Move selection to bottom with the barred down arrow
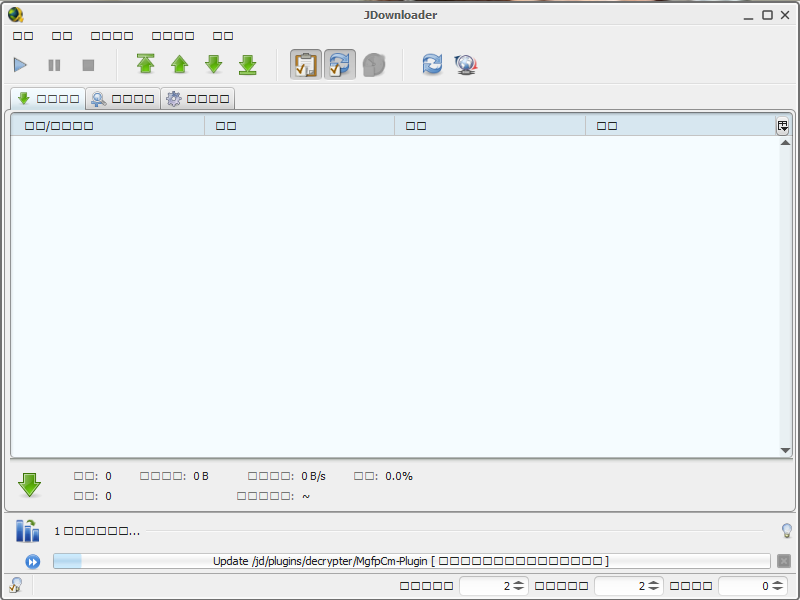The height and width of the screenshot is (600, 800). tap(247, 64)
